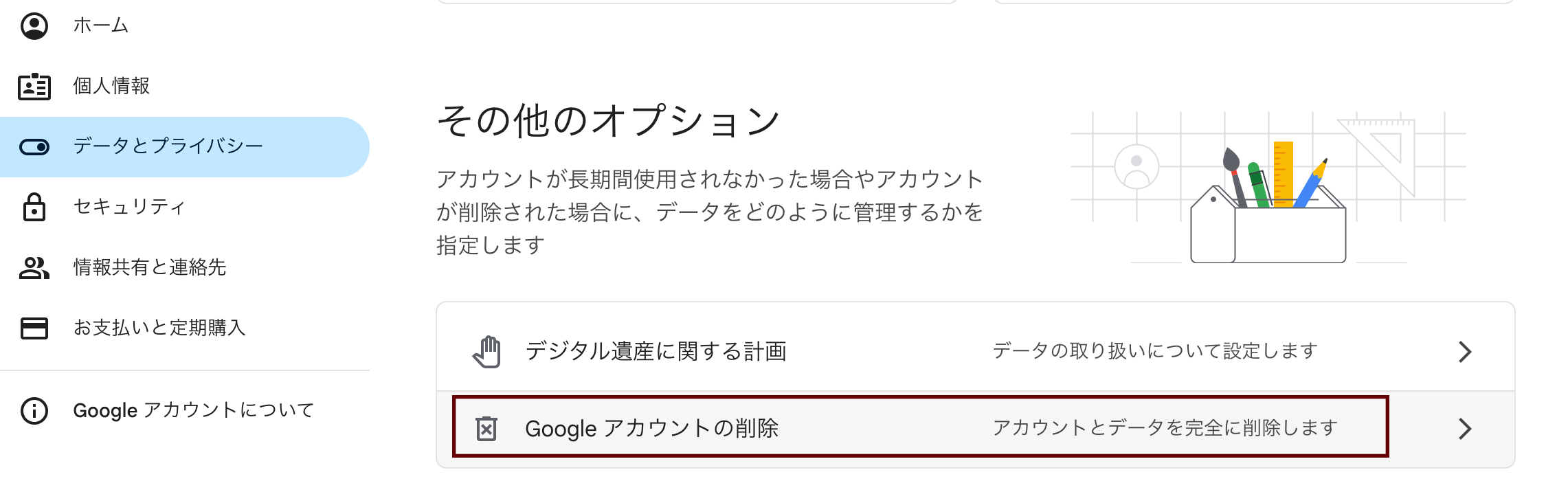
Task: Open the Google アカウントについて link
Action: (194, 411)
